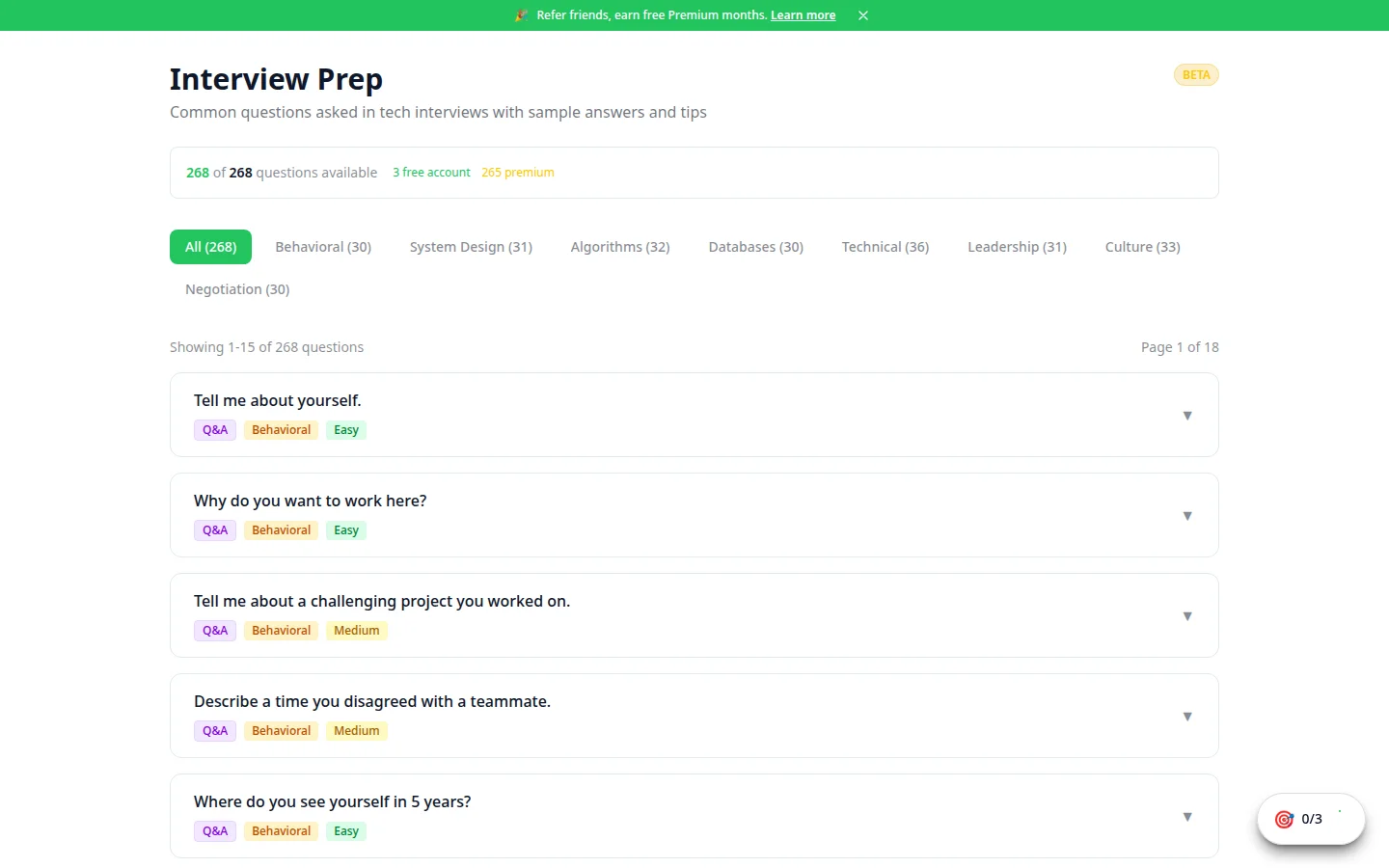The width and height of the screenshot is (1389, 868).
Task: Click 'Showing 1-15 of 268 questions' text
Action: (267, 347)
